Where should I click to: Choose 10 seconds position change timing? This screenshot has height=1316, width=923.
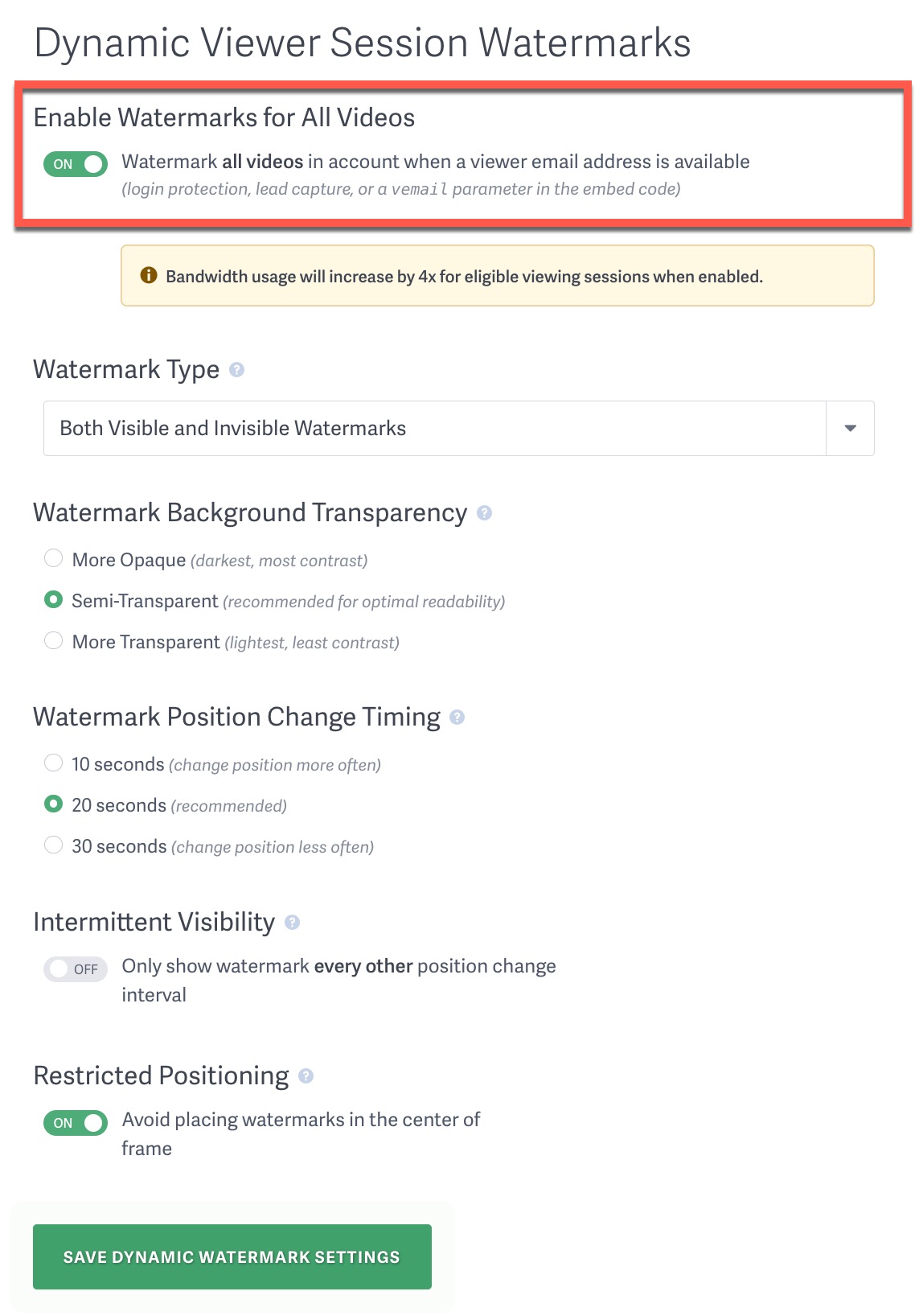[53, 762]
